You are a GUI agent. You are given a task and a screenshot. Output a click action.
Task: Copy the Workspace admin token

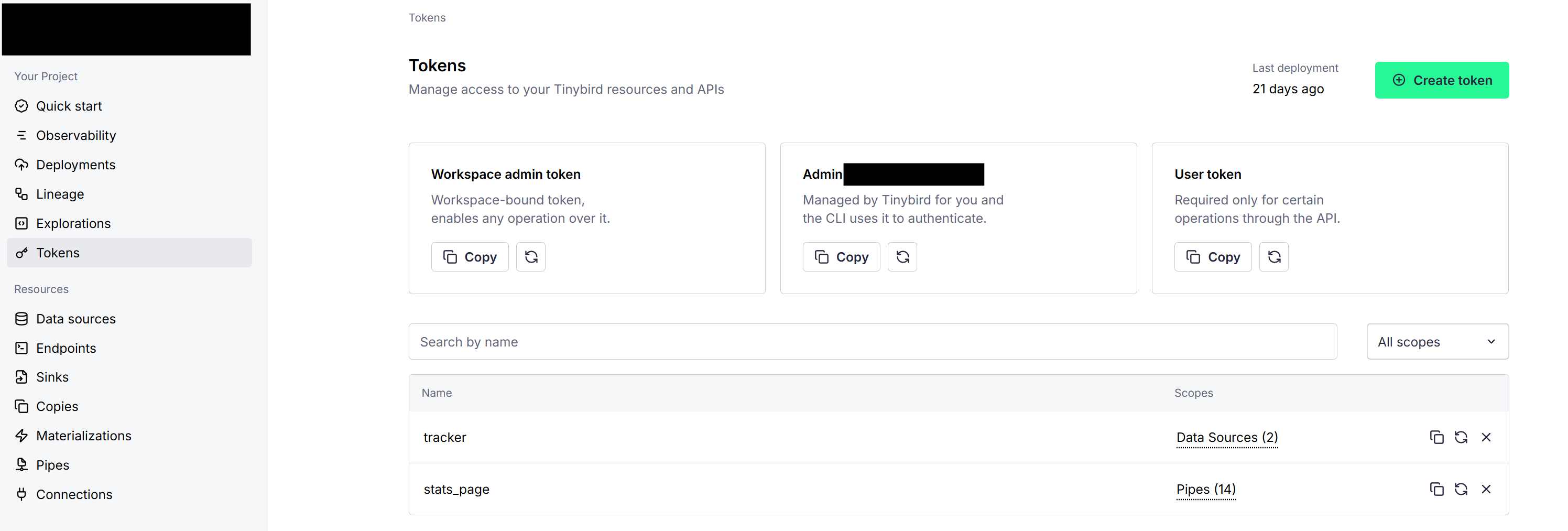point(470,257)
